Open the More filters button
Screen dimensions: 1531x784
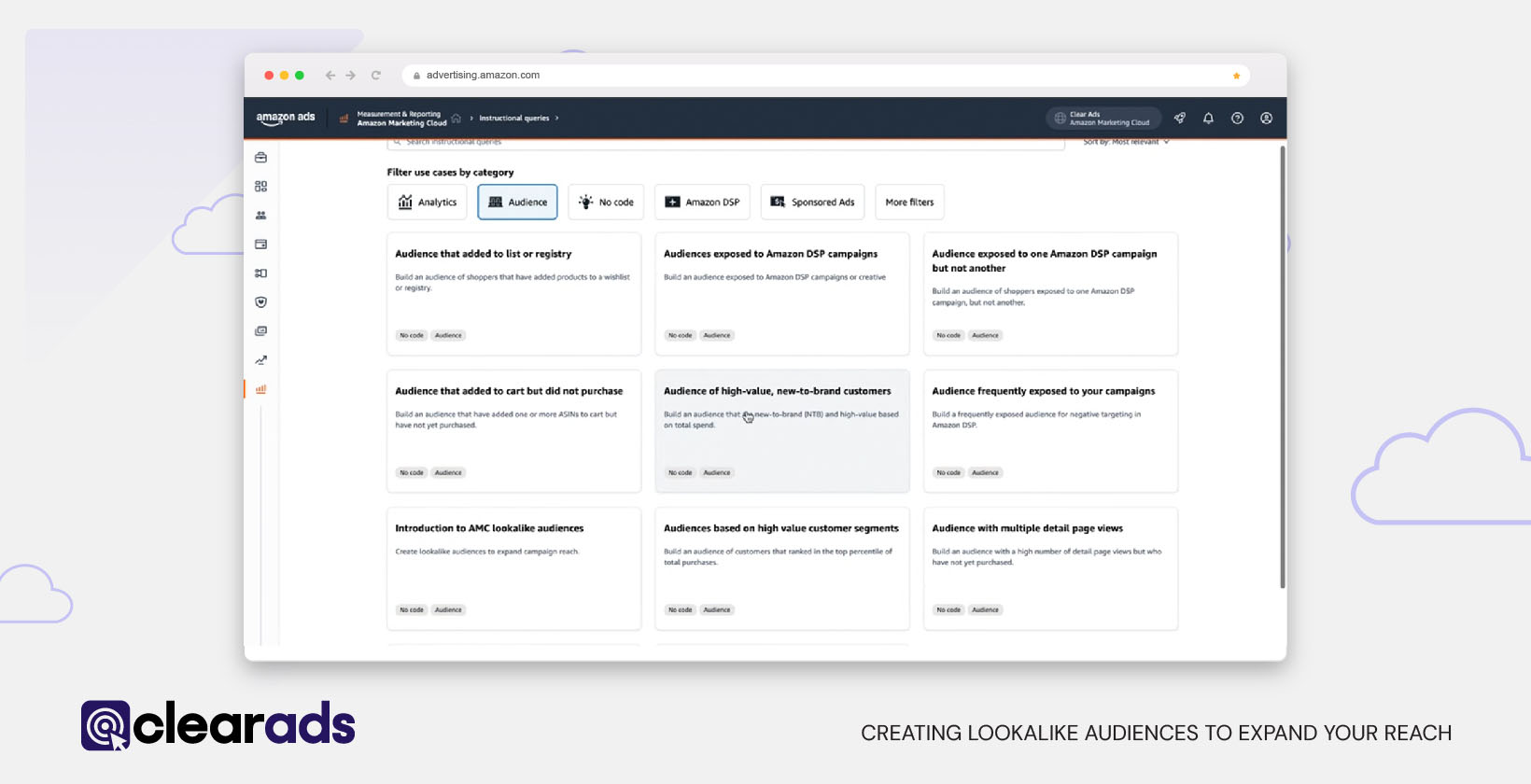(909, 202)
